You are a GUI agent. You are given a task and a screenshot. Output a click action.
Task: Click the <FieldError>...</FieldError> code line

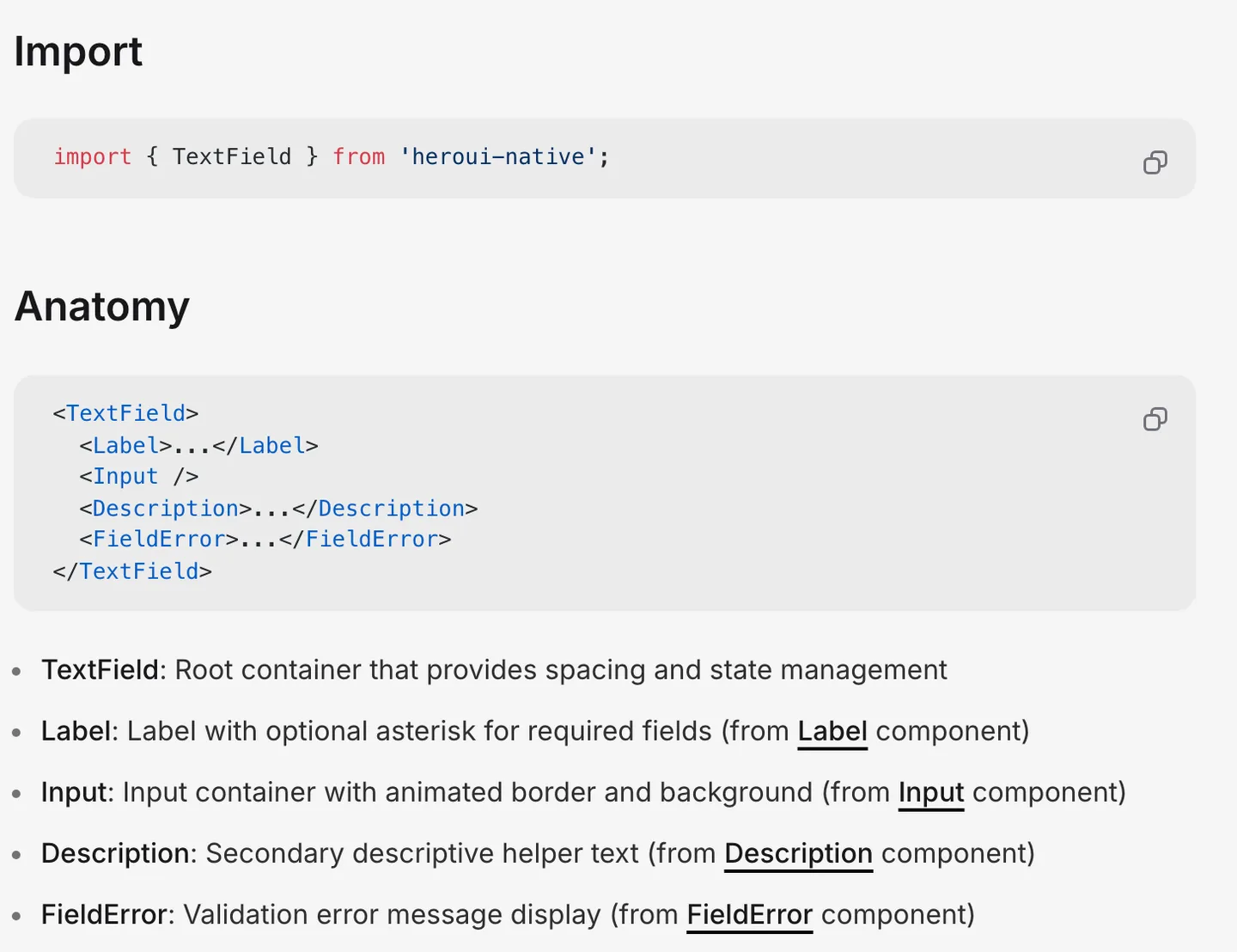coord(265,539)
